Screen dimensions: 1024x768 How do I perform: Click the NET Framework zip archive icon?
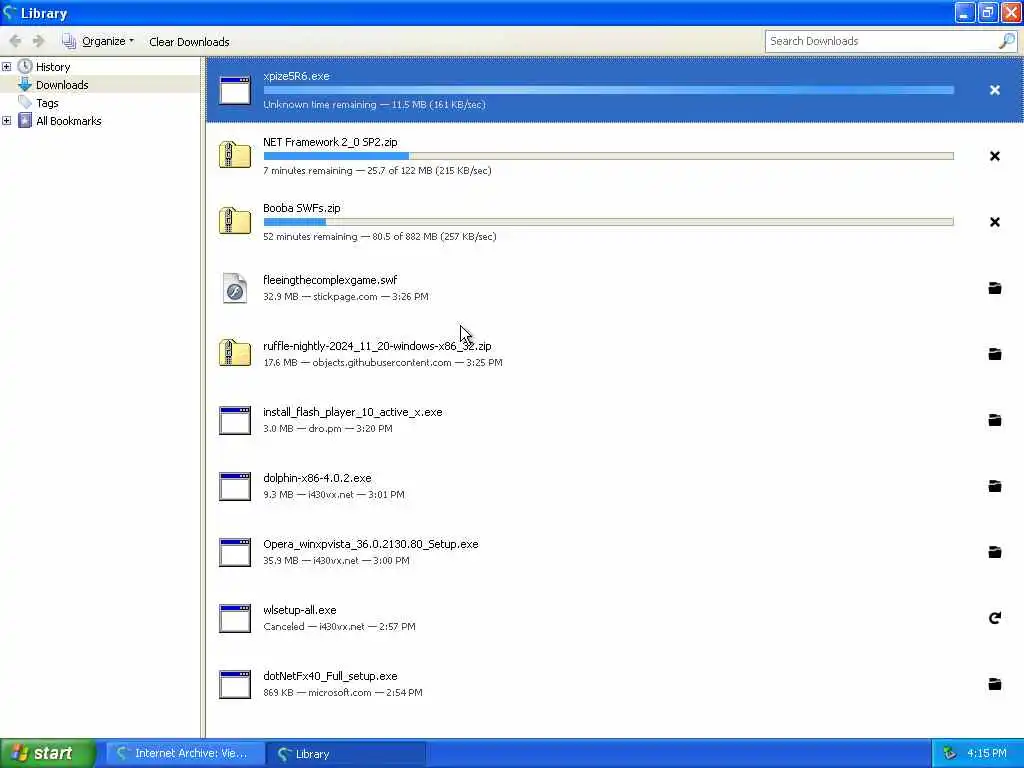235,155
